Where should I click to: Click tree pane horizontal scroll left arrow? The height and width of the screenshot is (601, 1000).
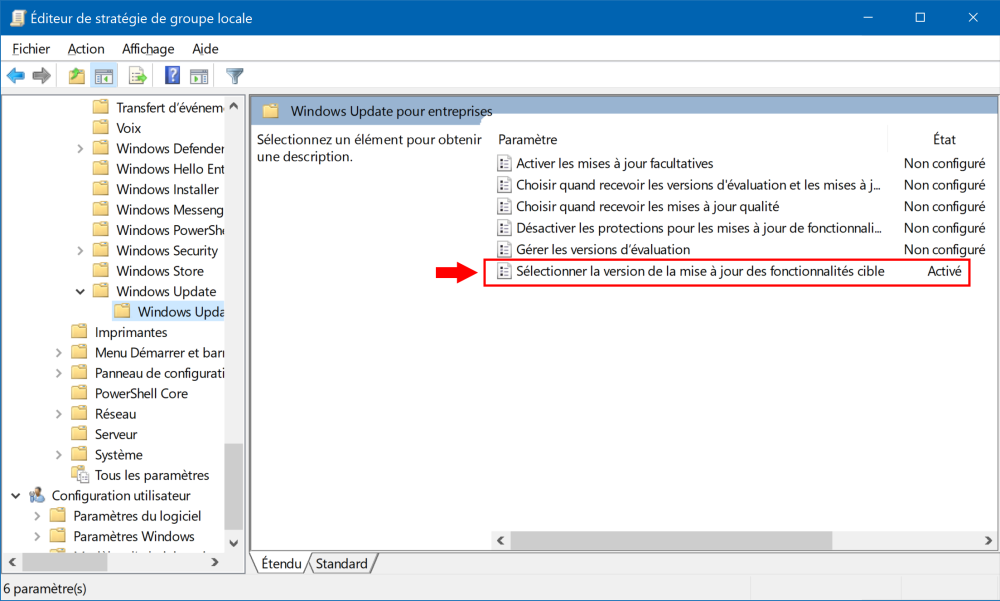tap(12, 562)
